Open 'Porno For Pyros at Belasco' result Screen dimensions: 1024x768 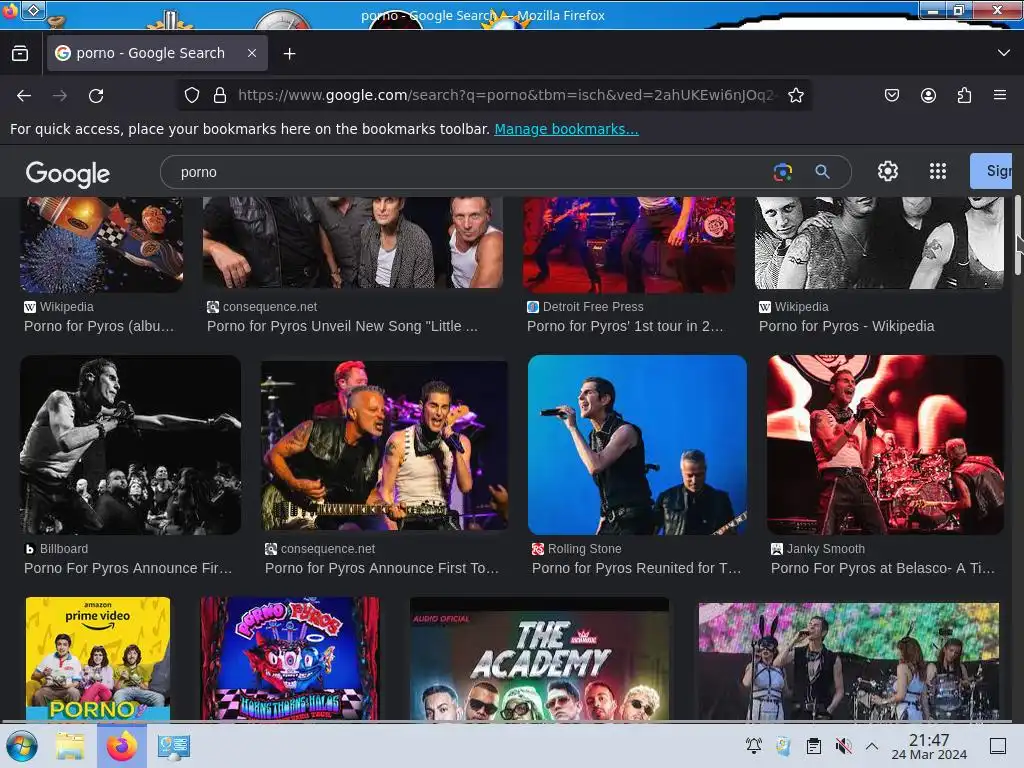point(882,568)
